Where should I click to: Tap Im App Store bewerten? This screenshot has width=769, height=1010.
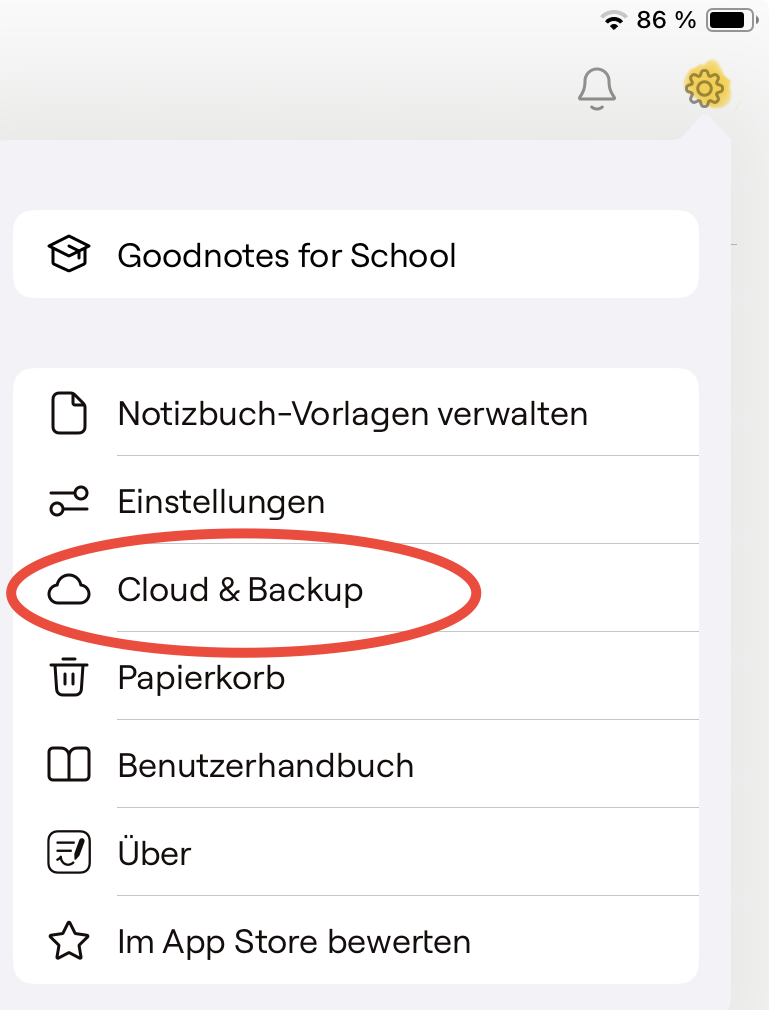click(294, 941)
